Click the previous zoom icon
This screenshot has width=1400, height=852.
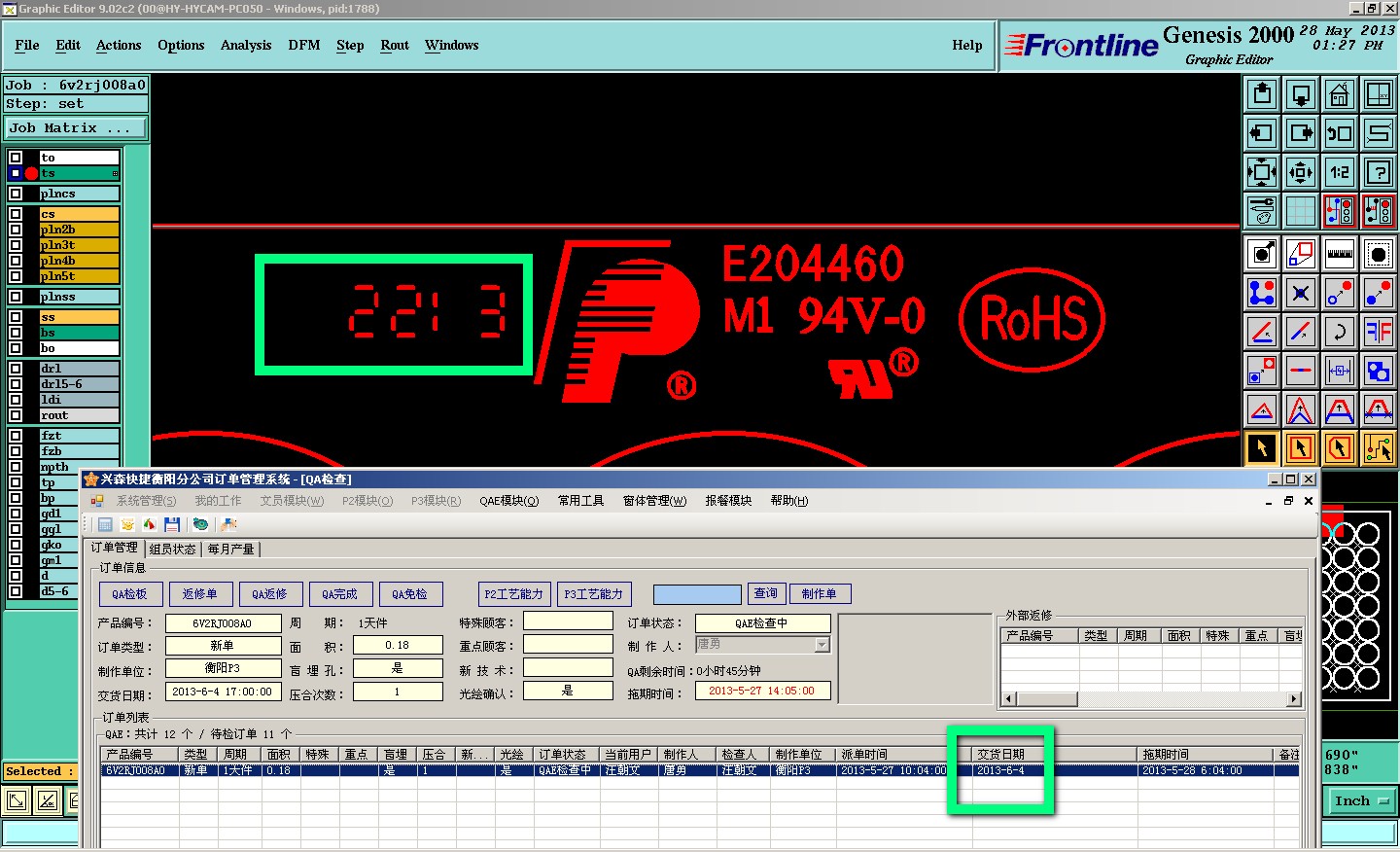(x=1340, y=133)
